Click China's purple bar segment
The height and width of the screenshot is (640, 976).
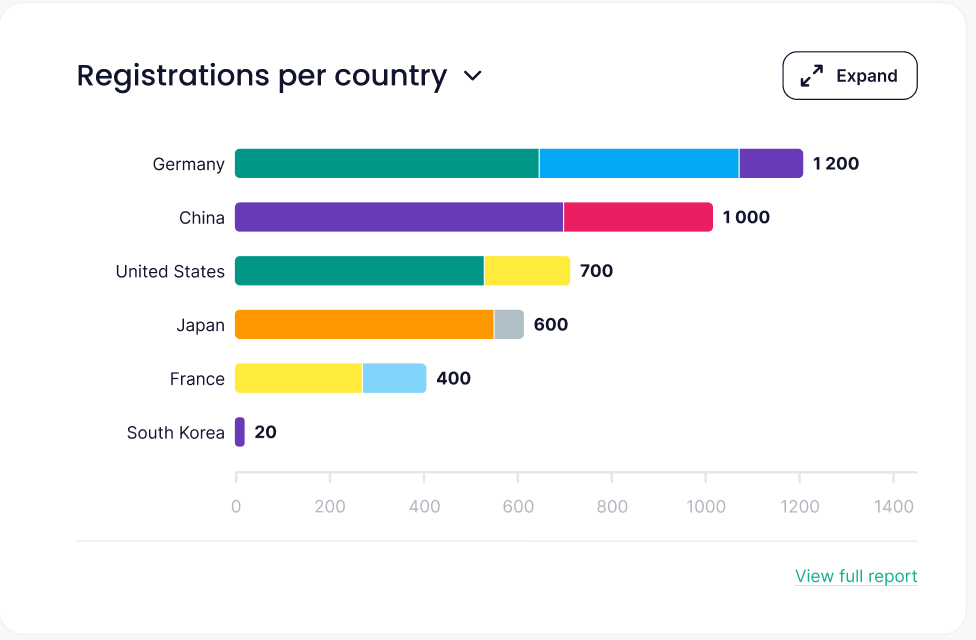(x=399, y=217)
